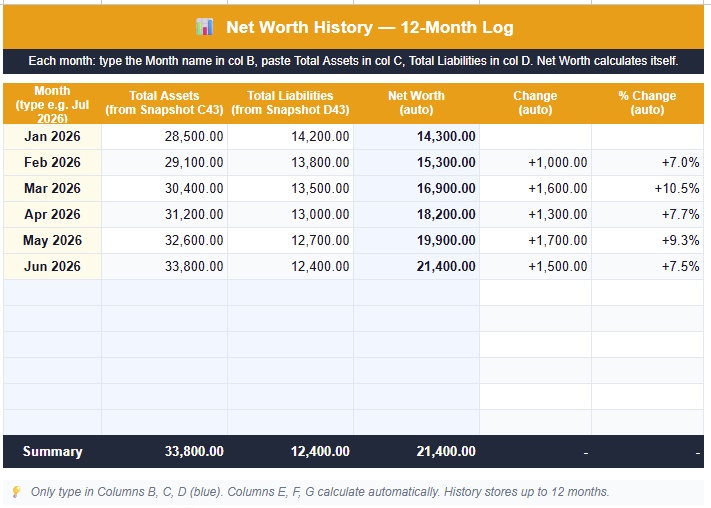The image size is (711, 508).
Task: Click empty Total Assets cell below '33,800.00' in Jun row
Action: point(164,293)
